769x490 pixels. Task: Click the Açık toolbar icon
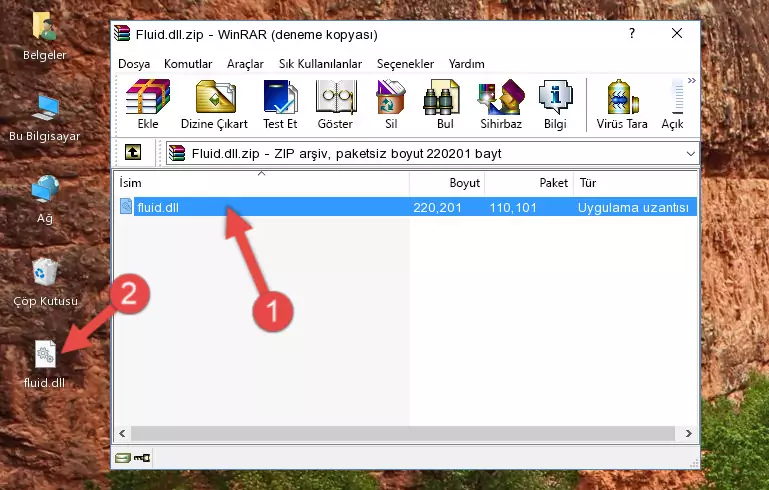[x=676, y=97]
